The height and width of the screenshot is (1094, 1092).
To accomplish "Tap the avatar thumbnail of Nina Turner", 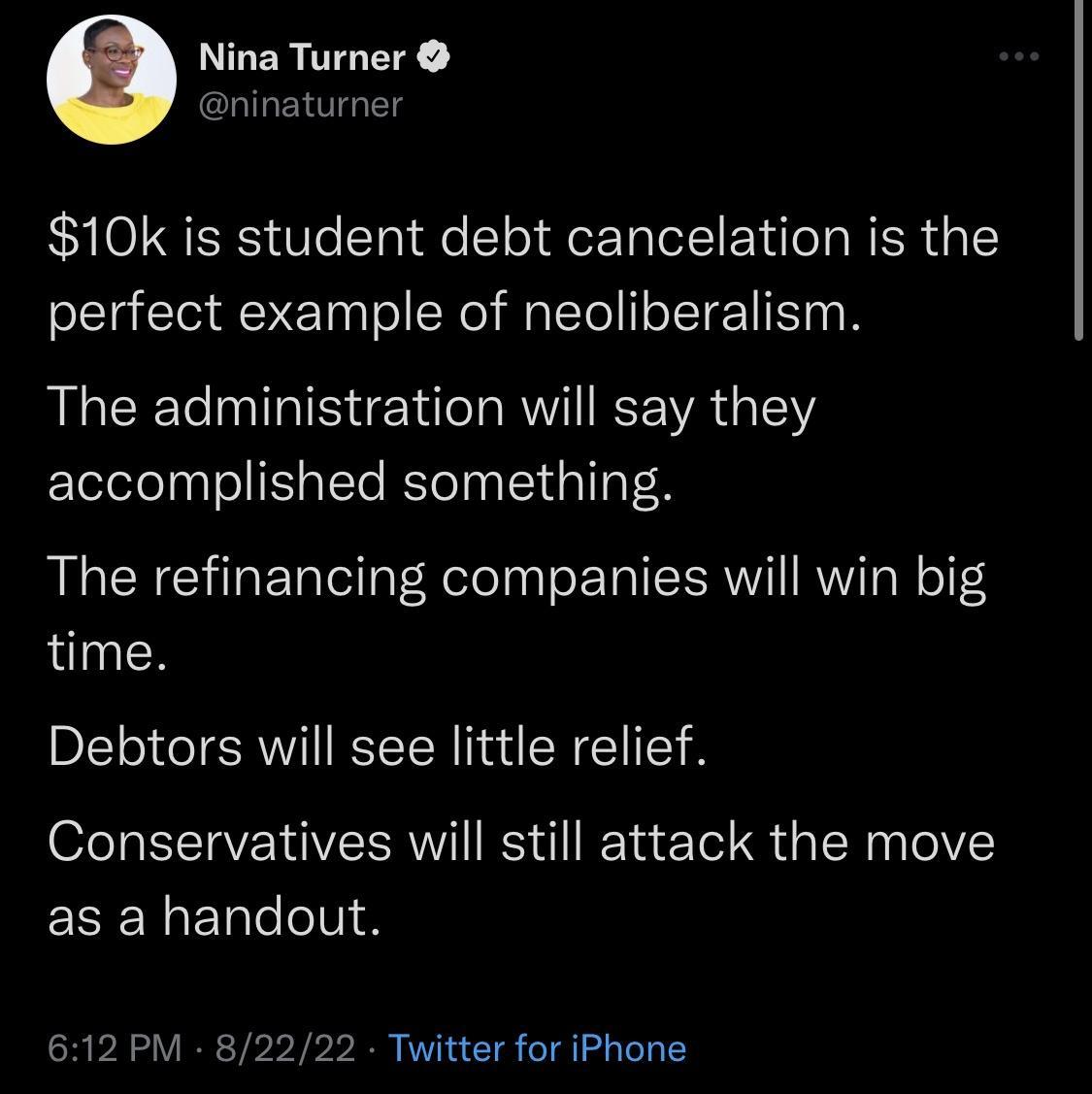I will pyautogui.click(x=112, y=81).
